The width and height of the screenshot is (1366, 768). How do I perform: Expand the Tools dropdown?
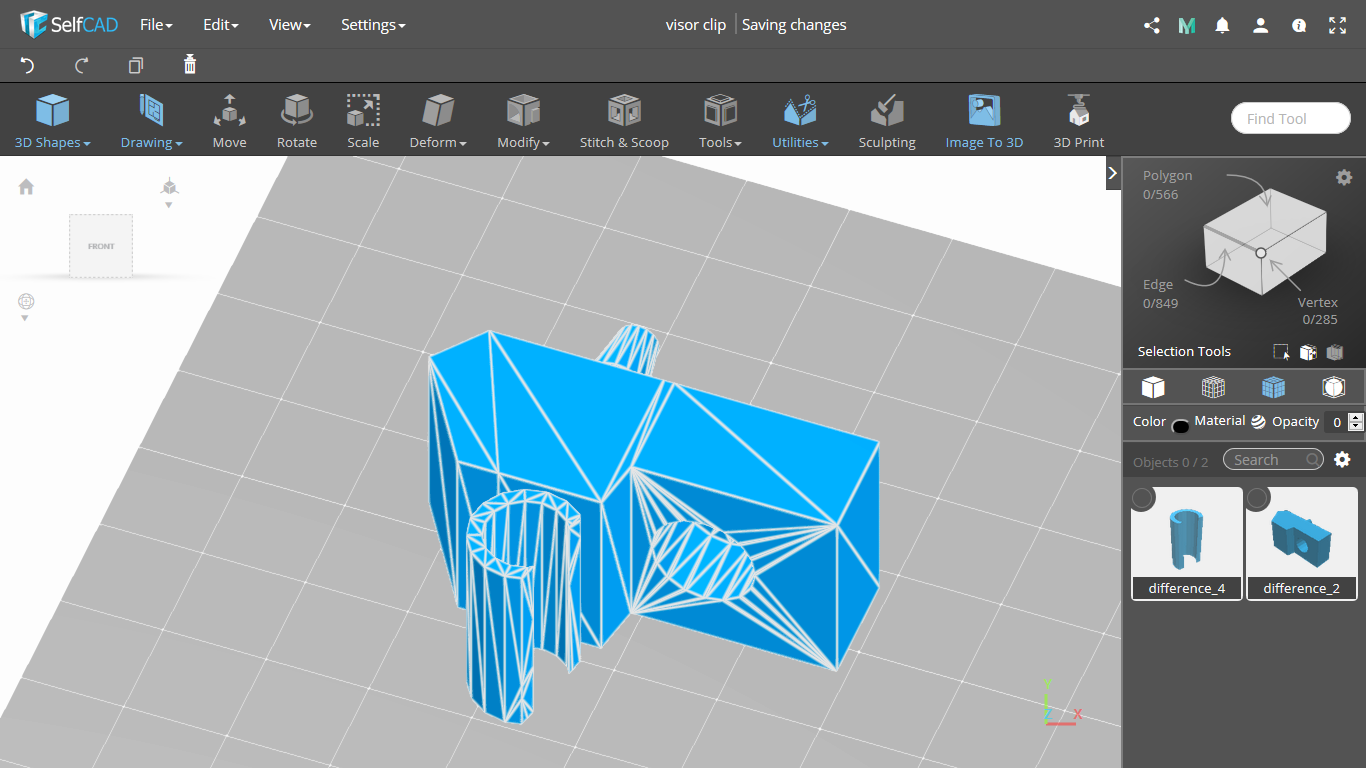click(720, 121)
